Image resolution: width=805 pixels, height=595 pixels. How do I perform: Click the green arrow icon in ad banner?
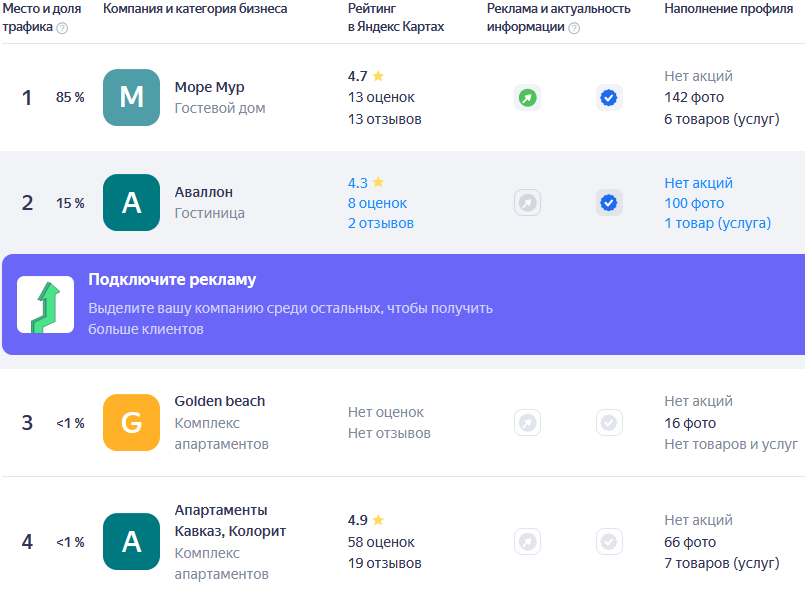pos(46,305)
